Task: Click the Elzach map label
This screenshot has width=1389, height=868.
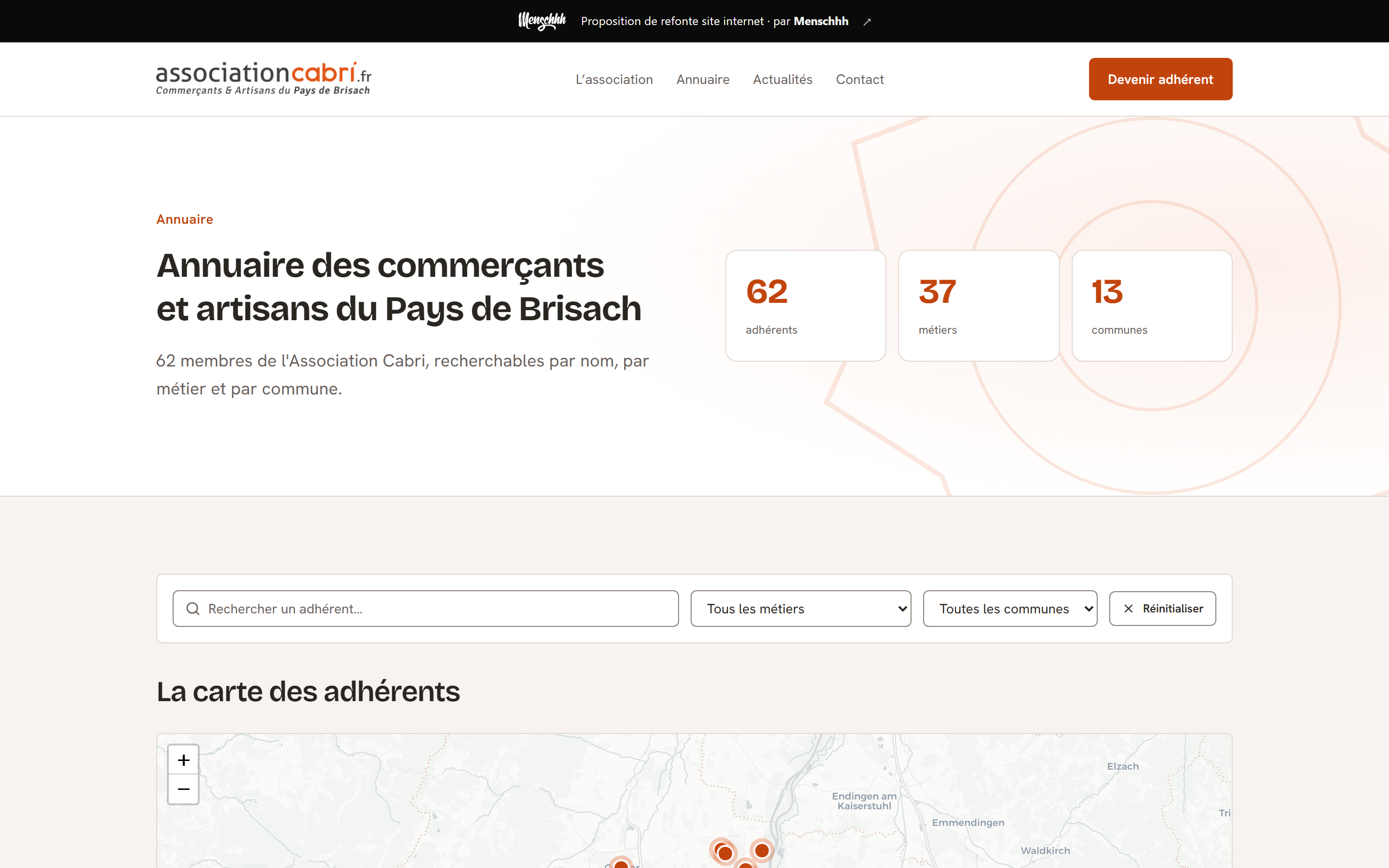Action: [1123, 766]
